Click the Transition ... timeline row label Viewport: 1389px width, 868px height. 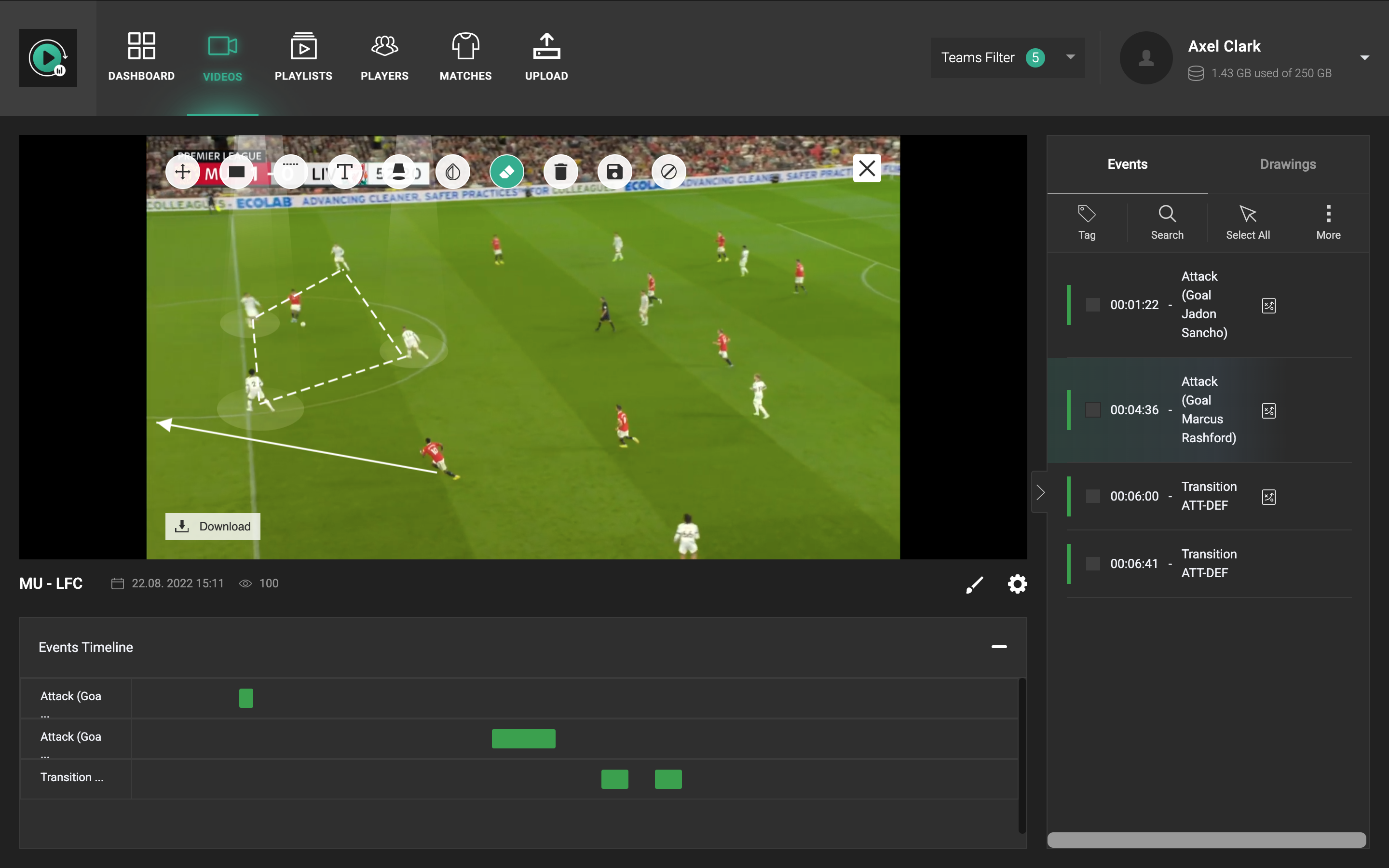tap(72, 777)
